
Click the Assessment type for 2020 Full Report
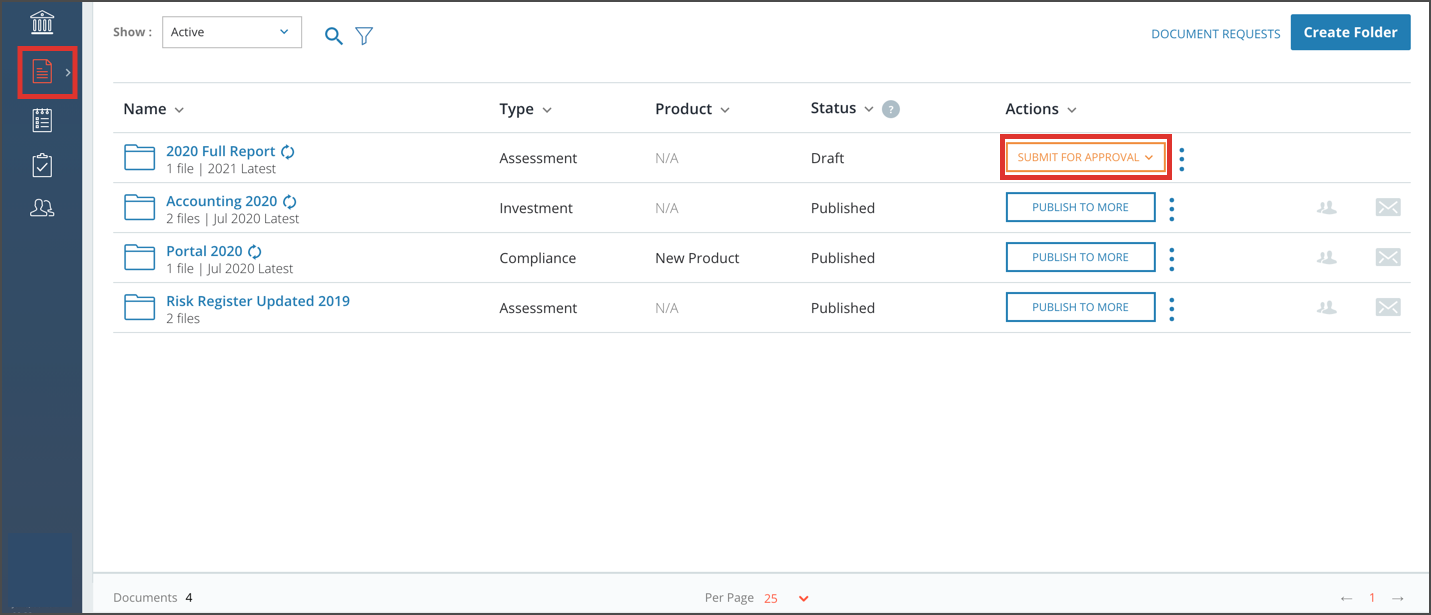click(x=538, y=158)
